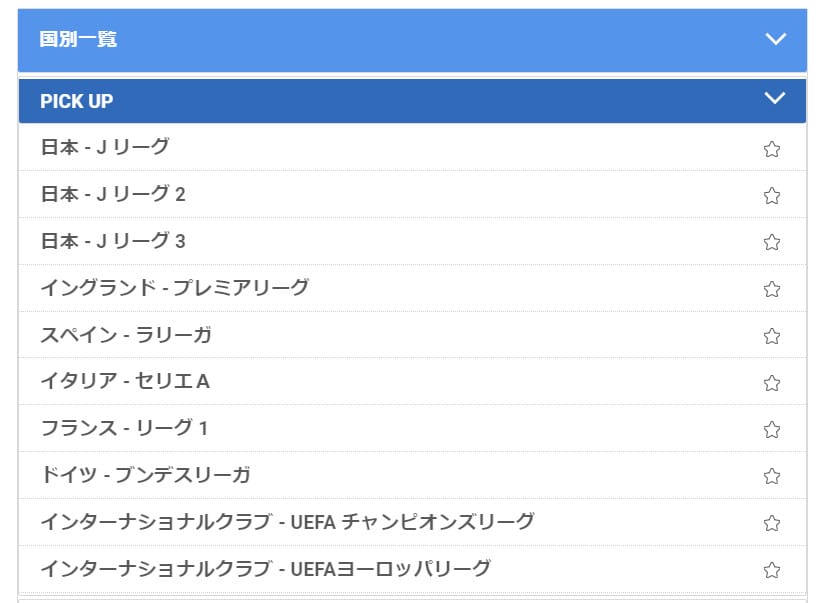Open 日本 - Jリーグ league link
The height and width of the screenshot is (603, 816).
[x=105, y=147]
